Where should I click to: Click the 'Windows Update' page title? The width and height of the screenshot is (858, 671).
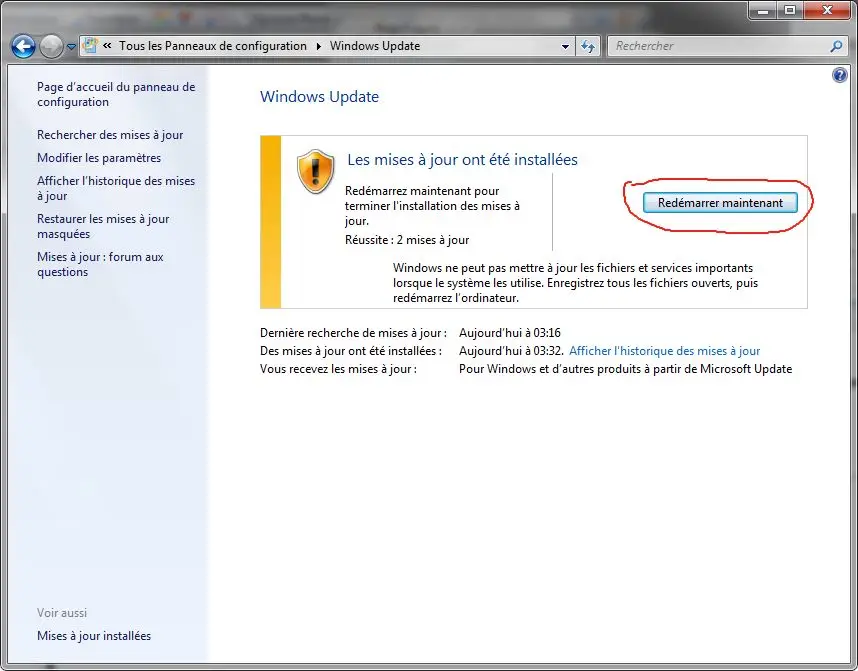[x=320, y=97]
